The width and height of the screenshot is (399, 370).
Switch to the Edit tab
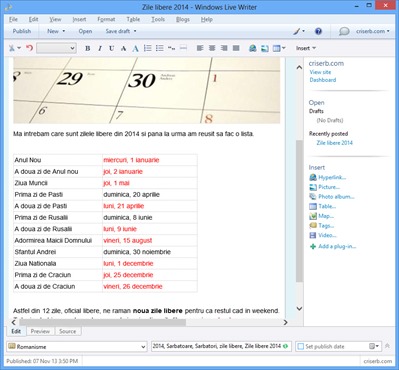pos(16,331)
